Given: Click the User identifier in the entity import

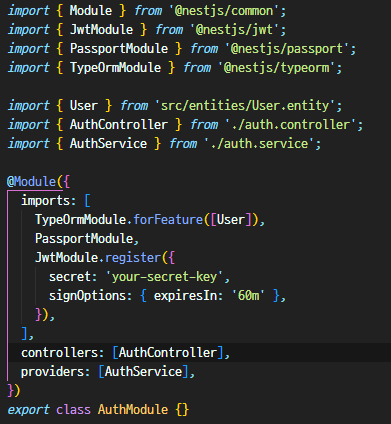Looking at the screenshot, I should pos(84,106).
